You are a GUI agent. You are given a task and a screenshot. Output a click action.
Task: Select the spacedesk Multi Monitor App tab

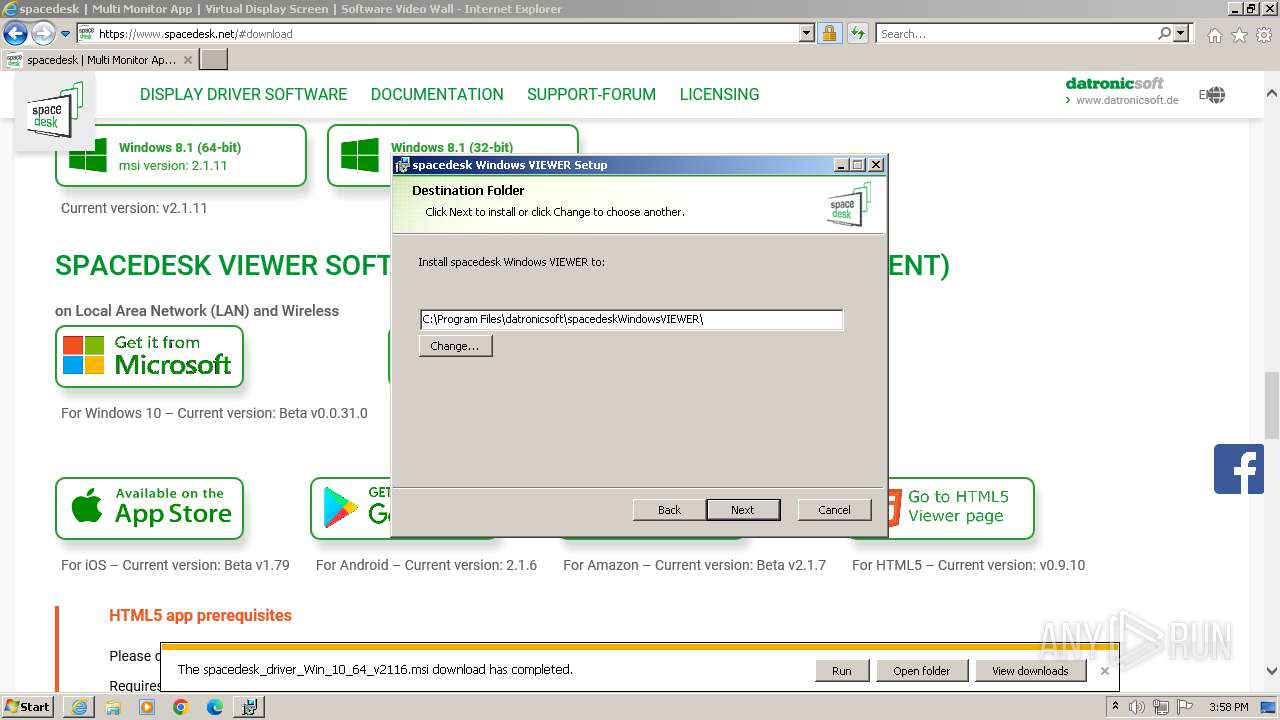click(100, 59)
